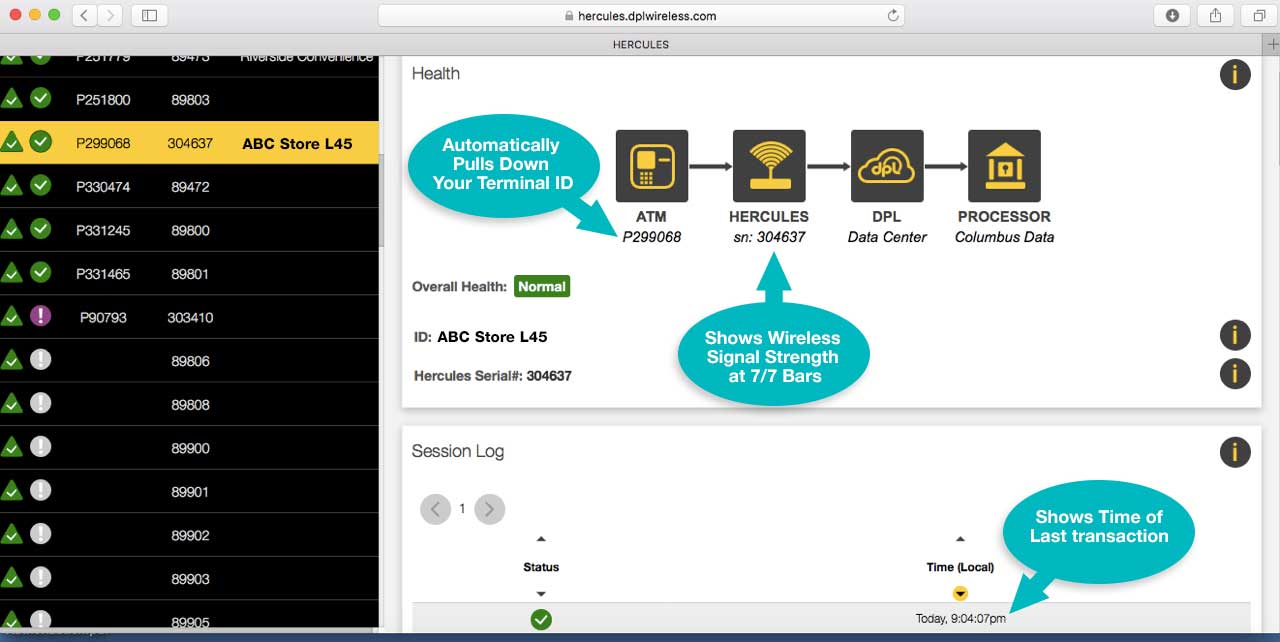Click yellow Time (Local) descending sort arrow

(960, 593)
